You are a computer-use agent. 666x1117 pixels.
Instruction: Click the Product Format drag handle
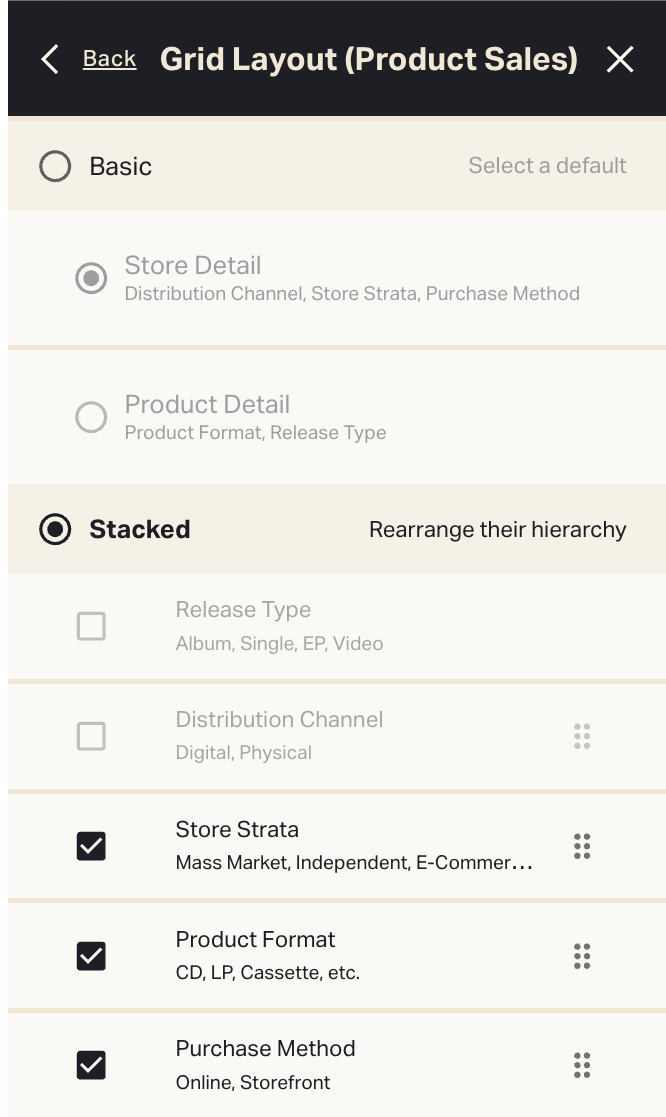click(x=582, y=956)
